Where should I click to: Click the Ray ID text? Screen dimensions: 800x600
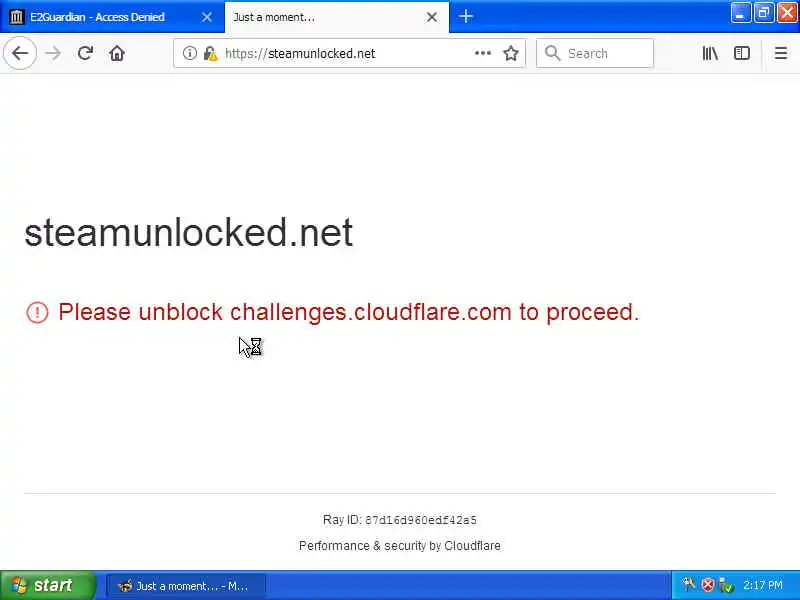(399, 520)
